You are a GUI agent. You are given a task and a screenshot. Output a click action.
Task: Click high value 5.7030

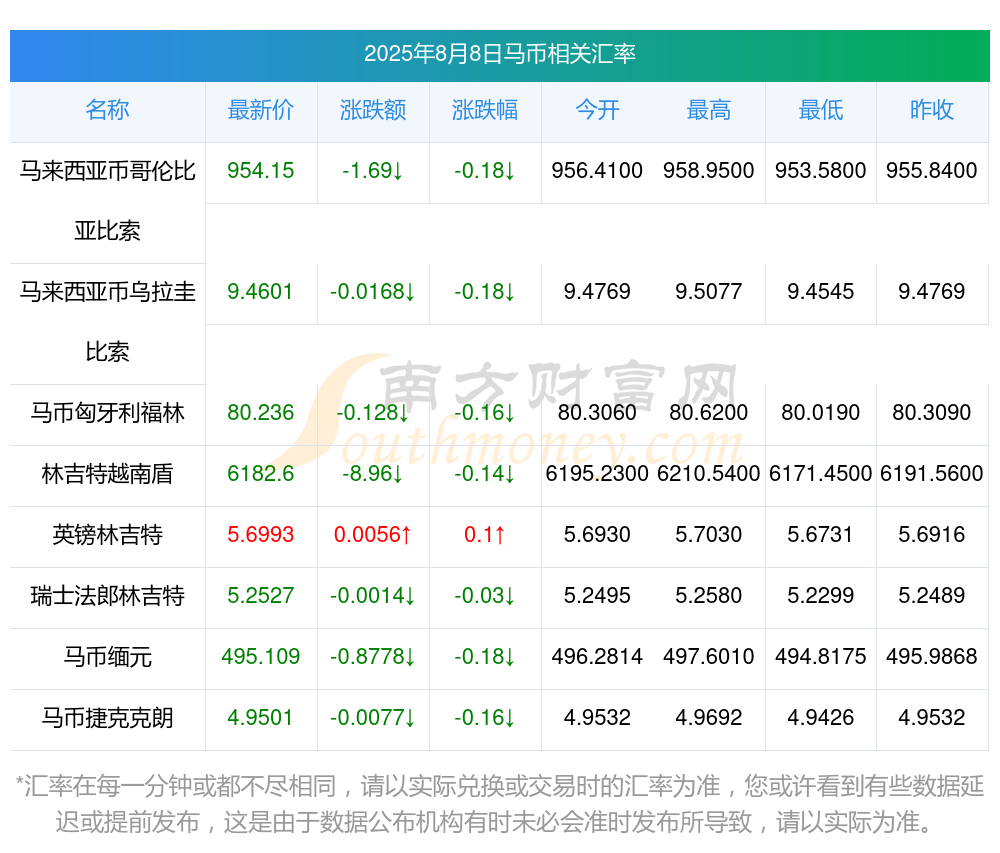[x=709, y=535]
